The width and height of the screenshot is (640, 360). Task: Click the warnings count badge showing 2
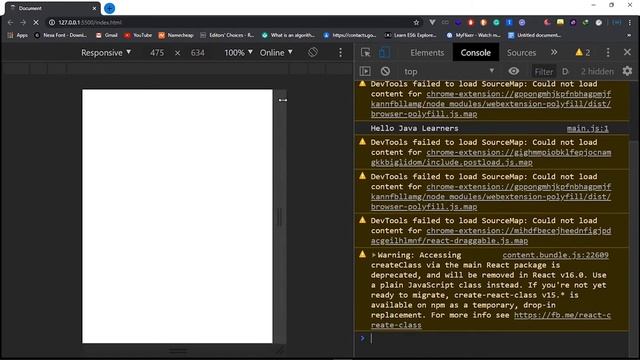582,53
